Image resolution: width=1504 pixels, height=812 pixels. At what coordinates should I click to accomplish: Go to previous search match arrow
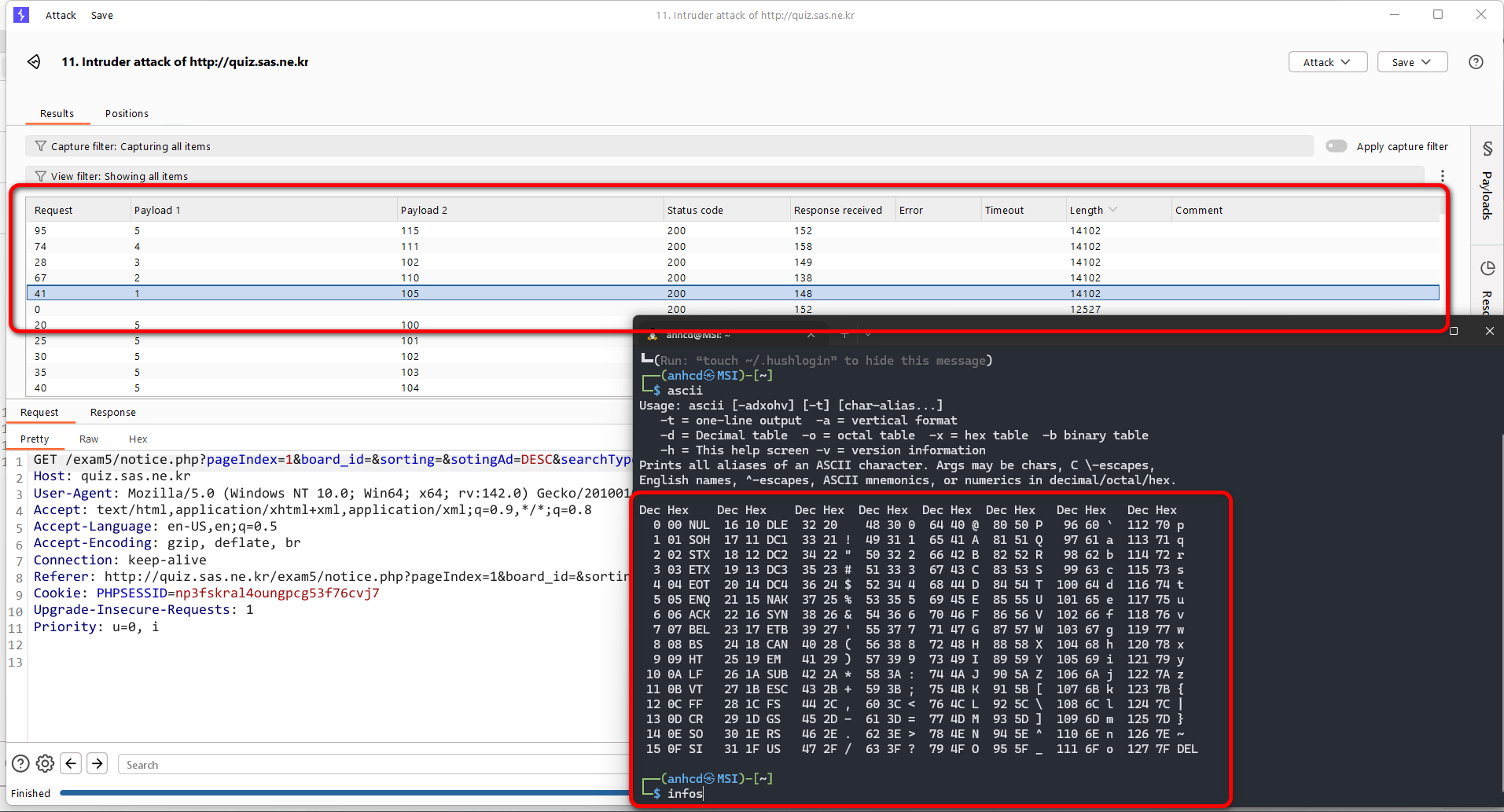[x=71, y=763]
